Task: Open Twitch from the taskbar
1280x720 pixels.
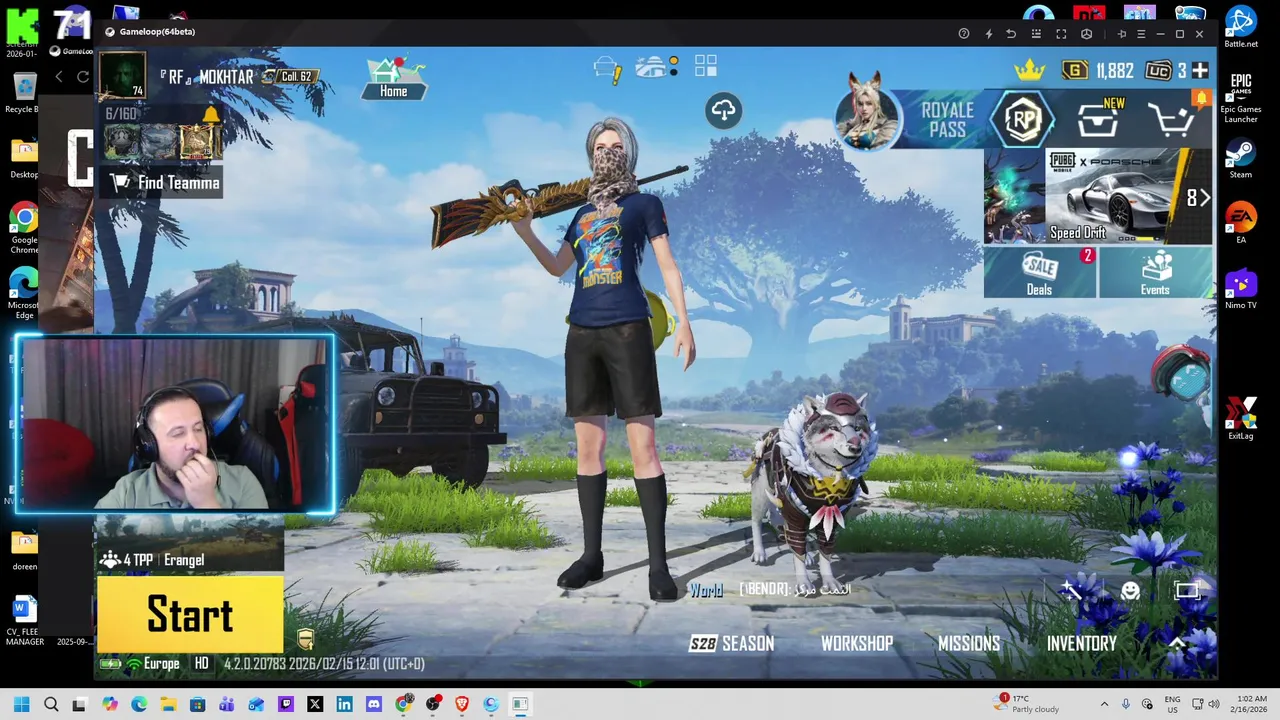Action: point(286,704)
